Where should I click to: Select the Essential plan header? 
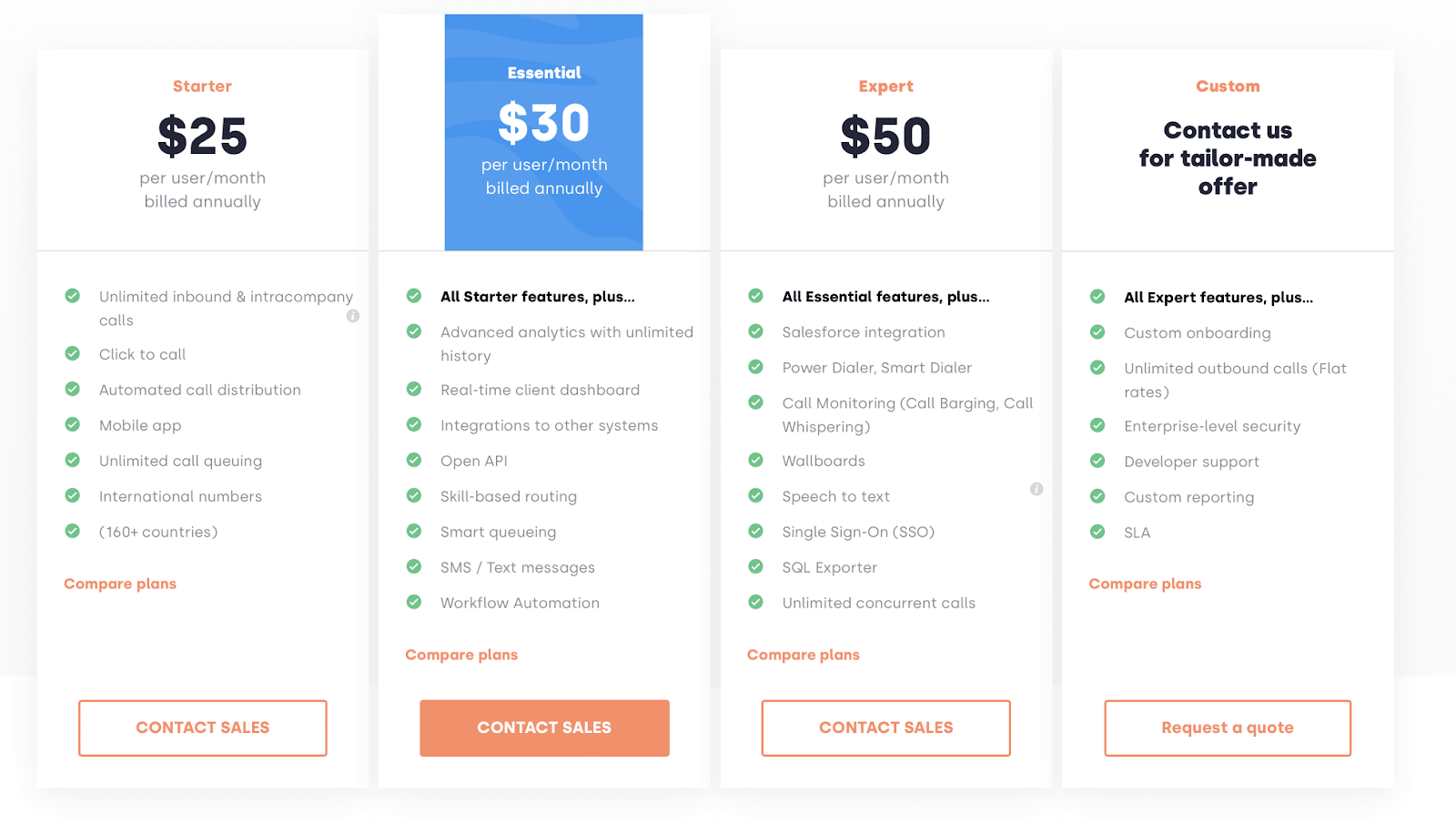point(543,72)
